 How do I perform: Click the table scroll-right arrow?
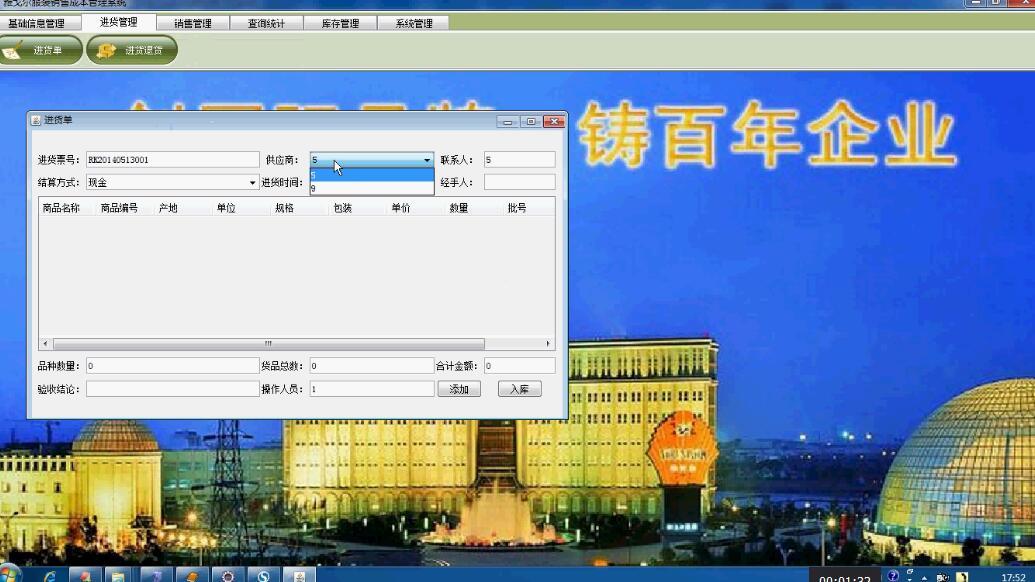point(548,344)
